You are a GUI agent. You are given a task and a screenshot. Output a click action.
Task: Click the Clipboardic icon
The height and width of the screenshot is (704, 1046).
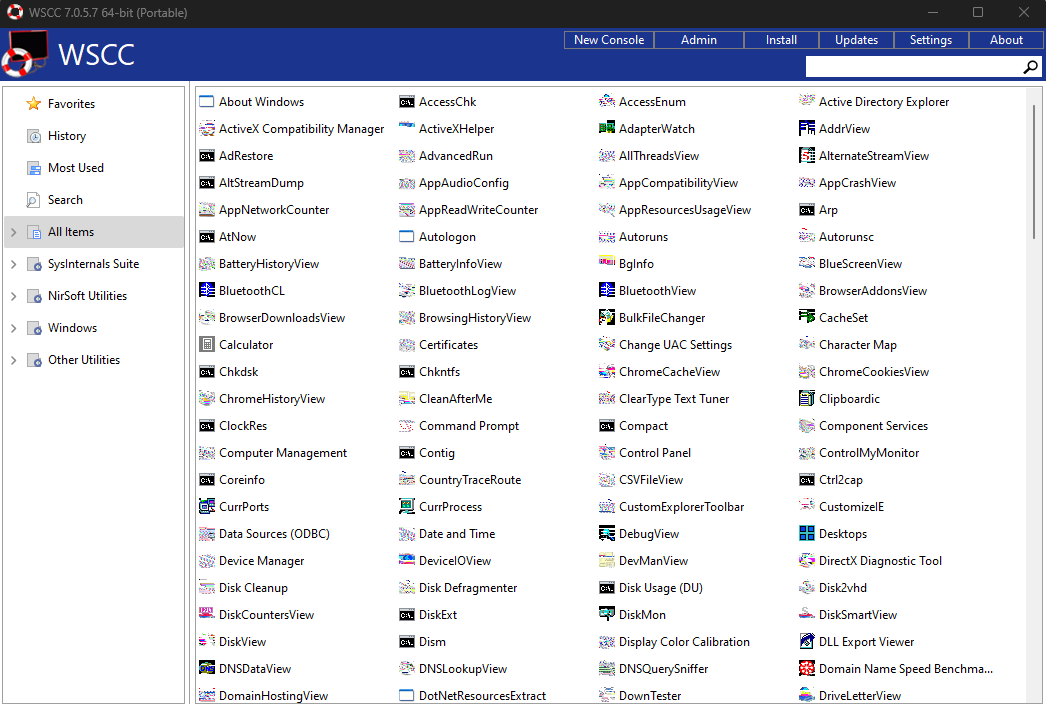point(807,398)
